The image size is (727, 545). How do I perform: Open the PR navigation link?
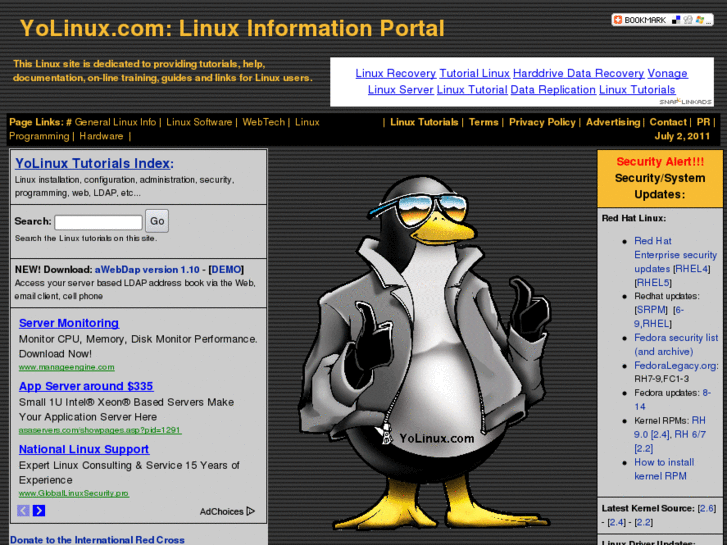tap(703, 122)
